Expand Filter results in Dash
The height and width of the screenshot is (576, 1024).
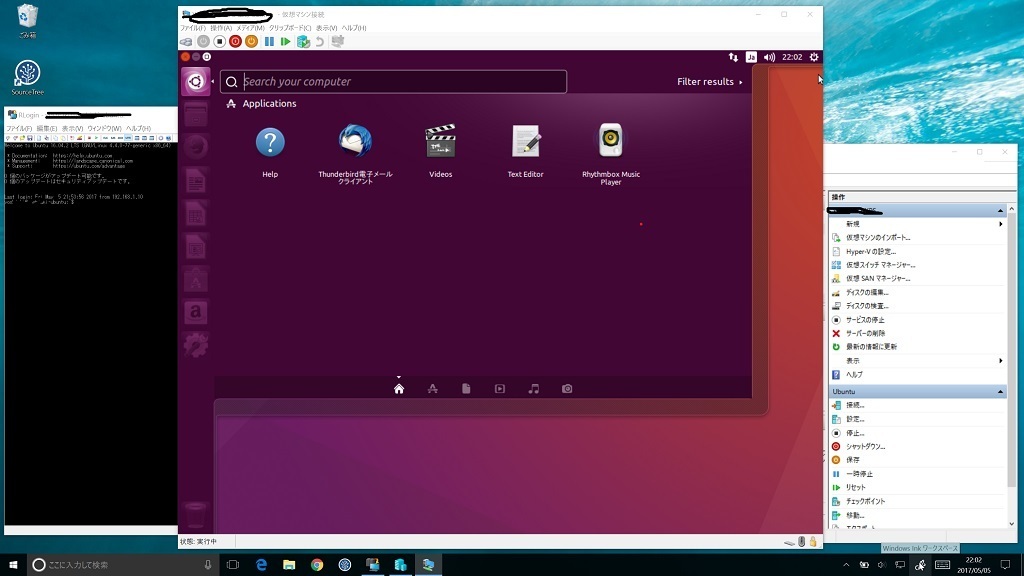tap(710, 82)
